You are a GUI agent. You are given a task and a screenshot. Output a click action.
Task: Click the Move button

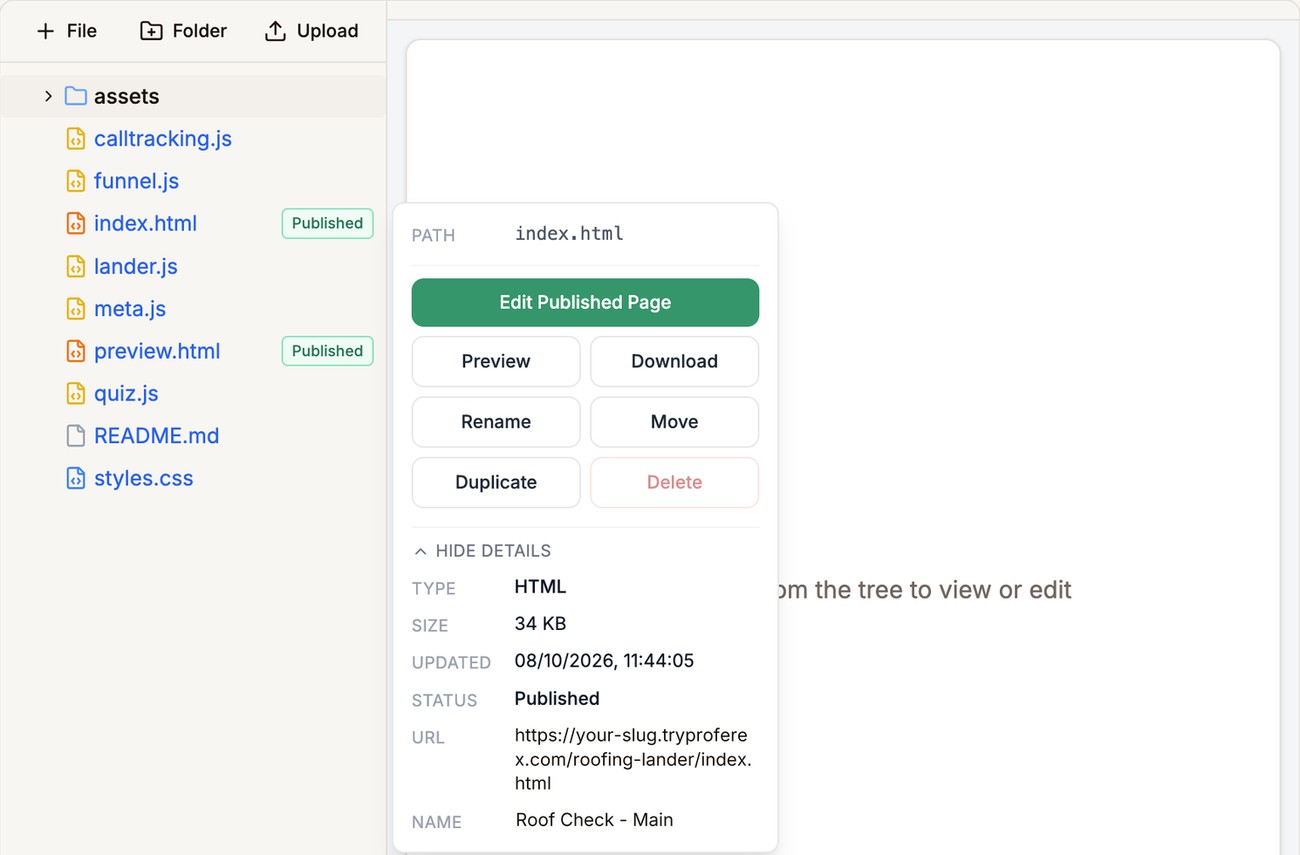click(x=674, y=422)
